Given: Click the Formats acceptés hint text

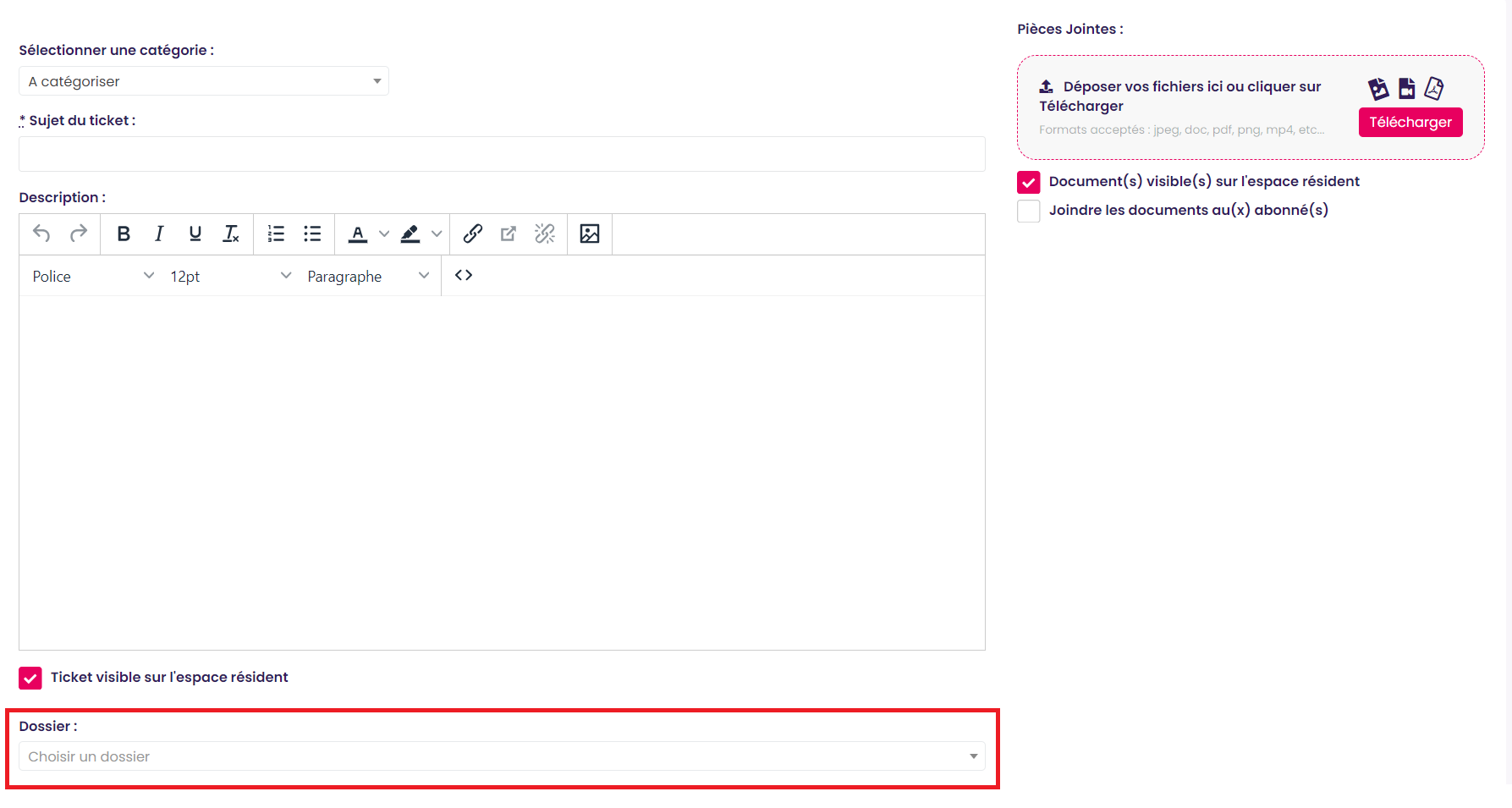Looking at the screenshot, I should click(1182, 129).
